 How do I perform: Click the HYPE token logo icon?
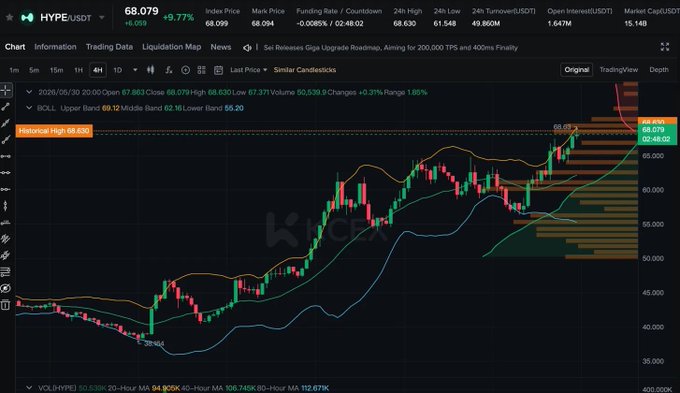point(27,18)
